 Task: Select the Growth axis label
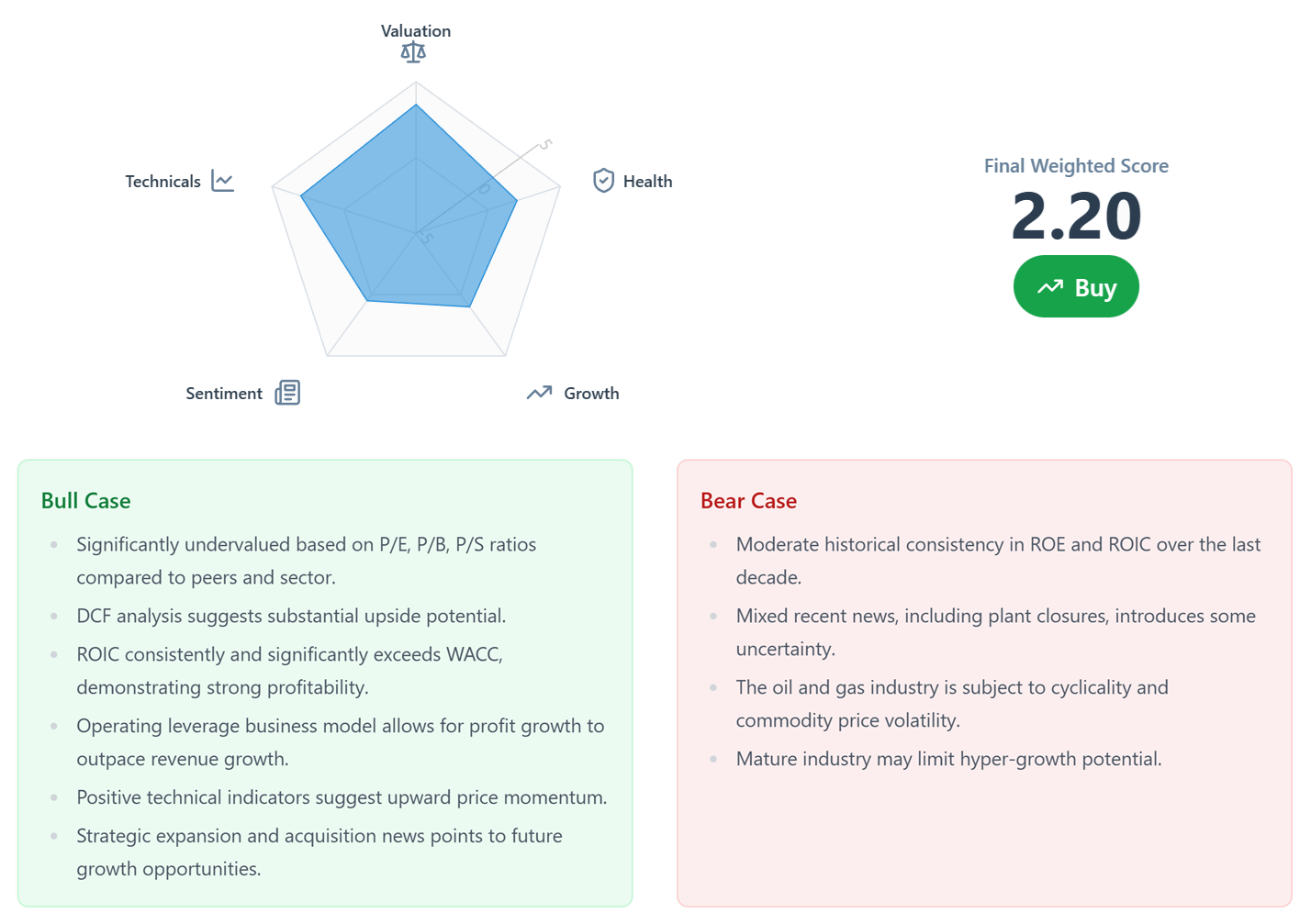click(591, 394)
